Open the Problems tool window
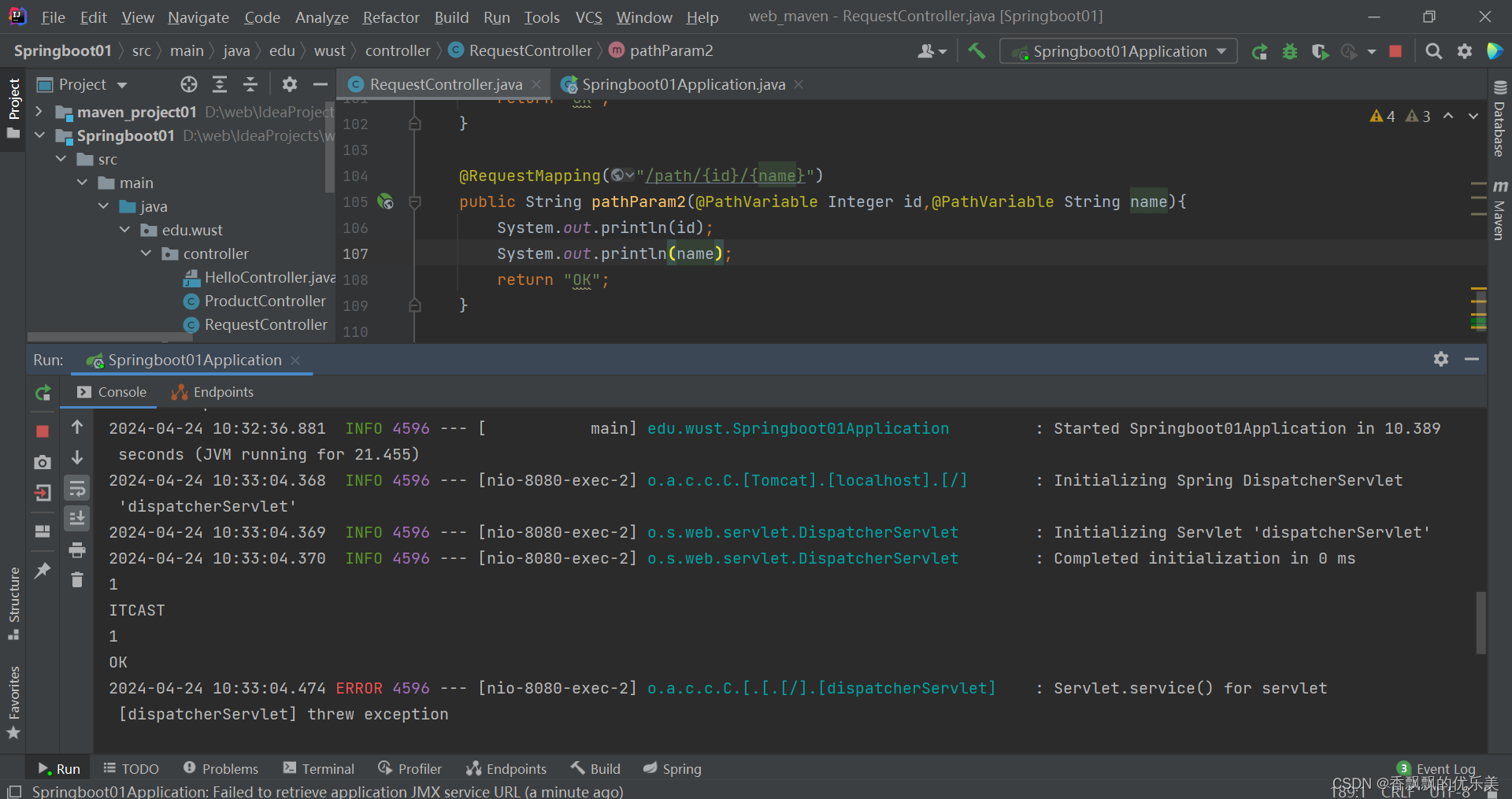This screenshot has height=799, width=1512. pyautogui.click(x=220, y=769)
